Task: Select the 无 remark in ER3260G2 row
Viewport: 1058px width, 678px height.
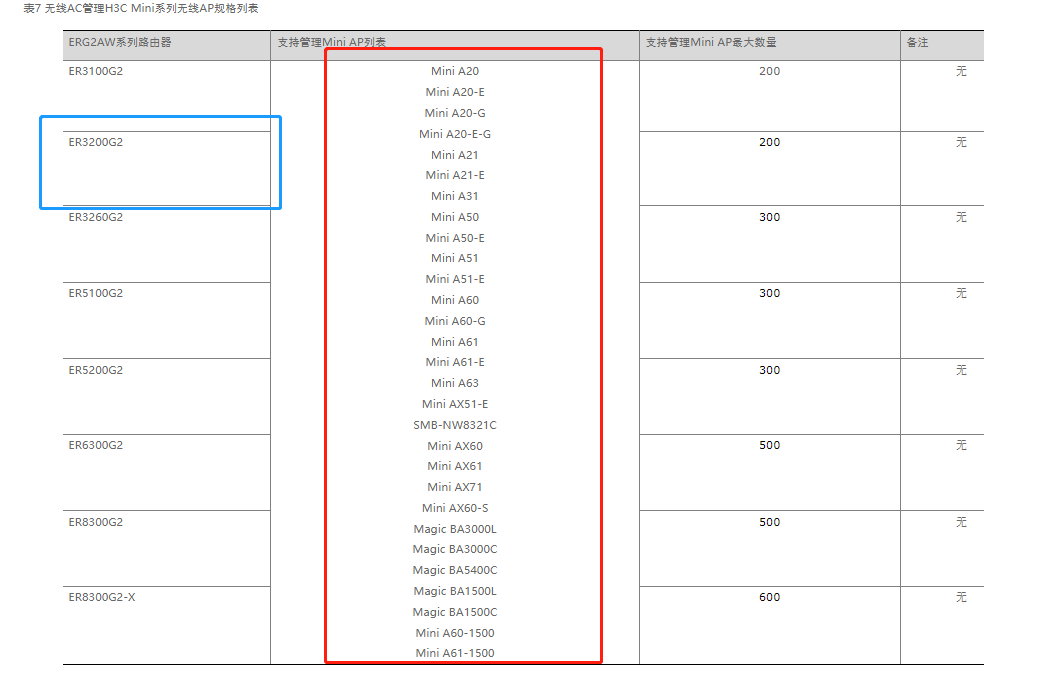Action: tap(962, 217)
